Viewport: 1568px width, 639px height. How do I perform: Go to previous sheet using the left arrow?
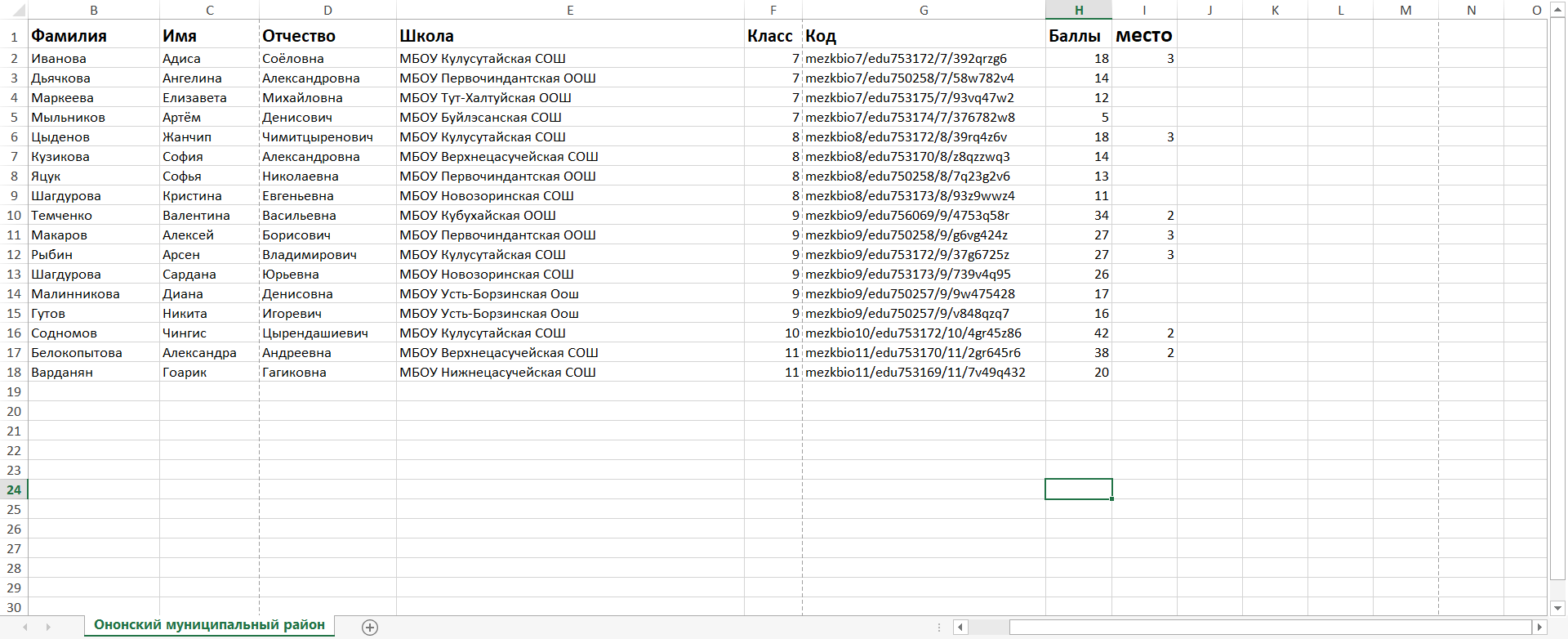point(25,627)
